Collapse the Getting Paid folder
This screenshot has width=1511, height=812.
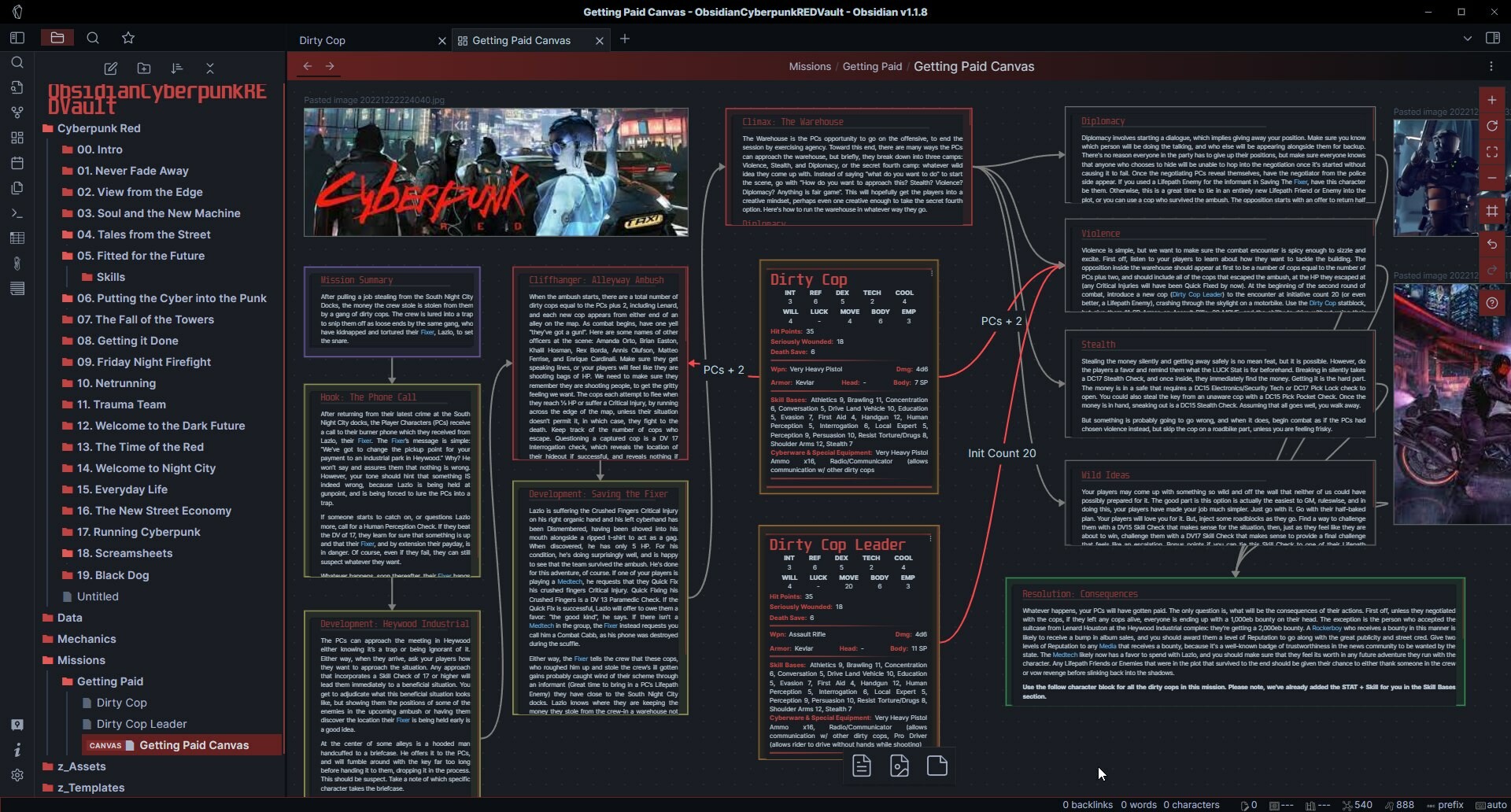[x=109, y=681]
